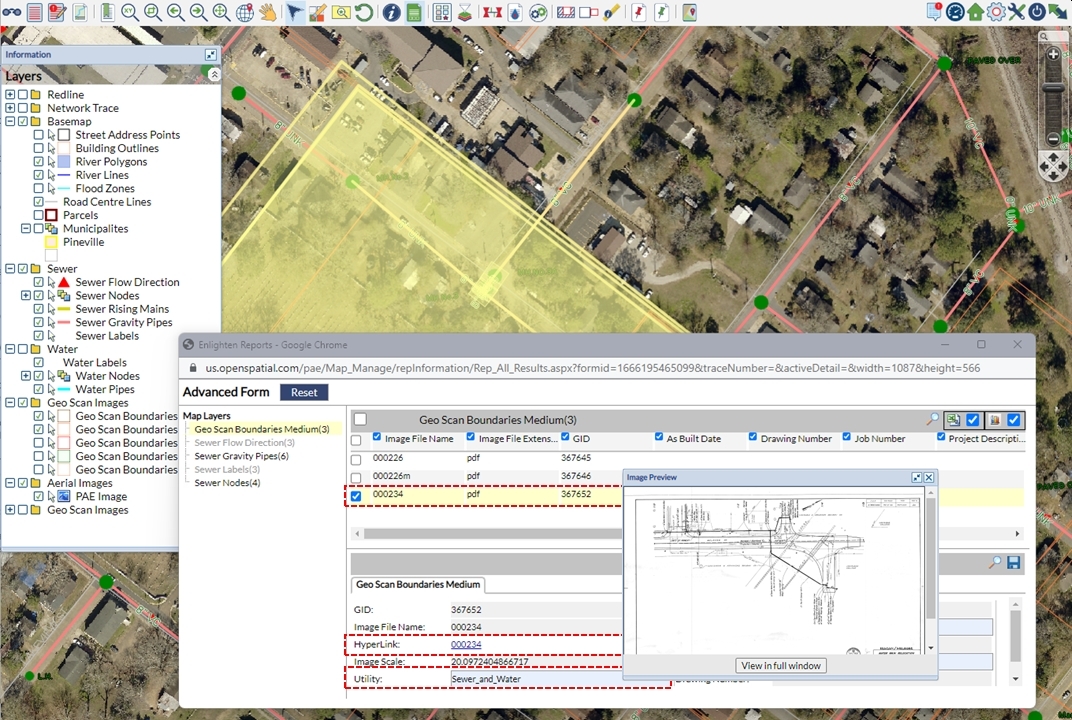Open the 000234 hyperlink
The height and width of the screenshot is (720, 1072).
pos(466,645)
